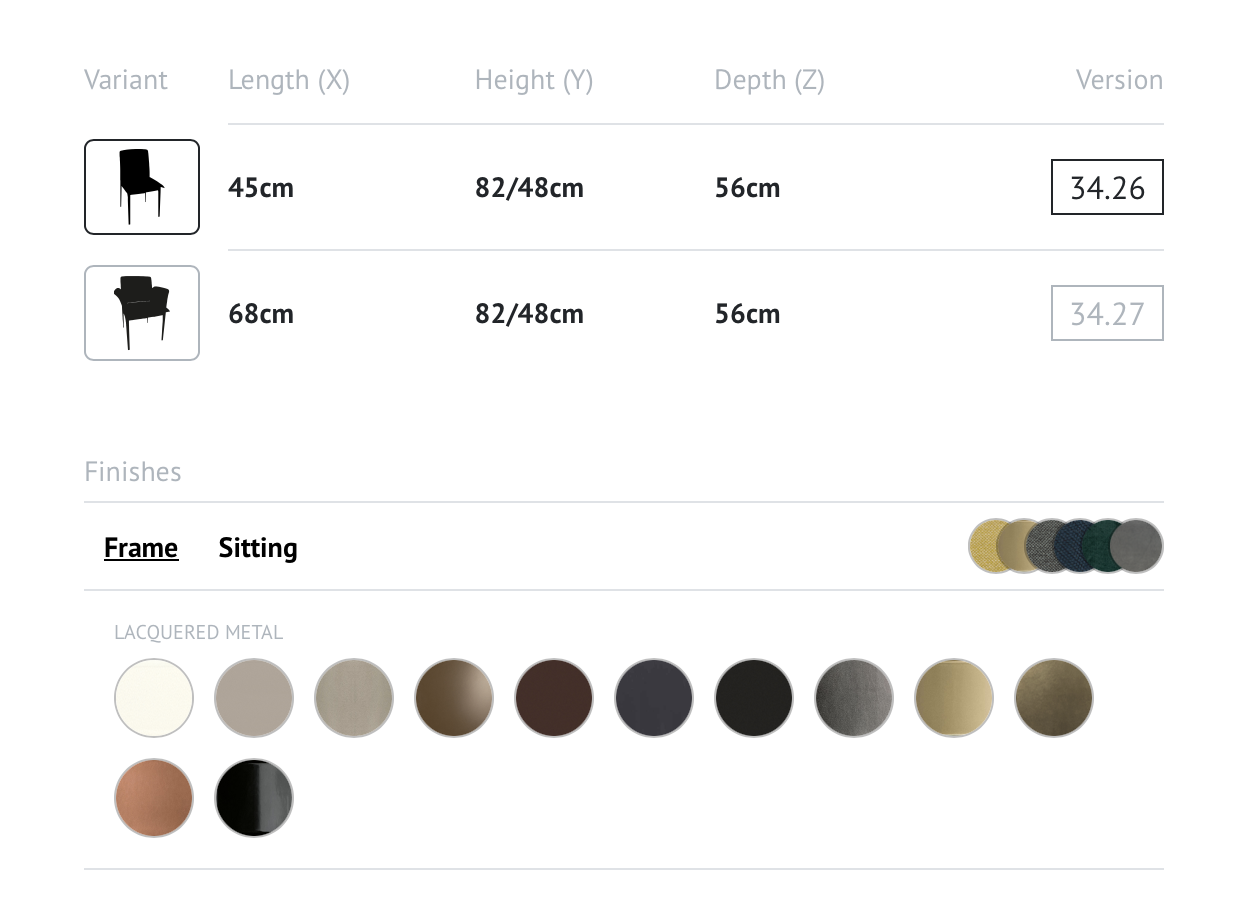This screenshot has height=906, width=1254.
Task: Pick the matte black swatch
Action: (x=754, y=698)
